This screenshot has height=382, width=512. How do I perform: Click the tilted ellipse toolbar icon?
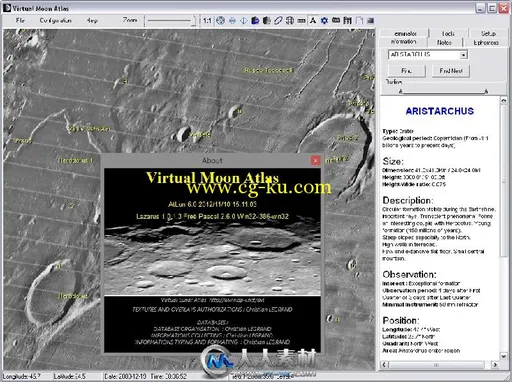[278, 21]
